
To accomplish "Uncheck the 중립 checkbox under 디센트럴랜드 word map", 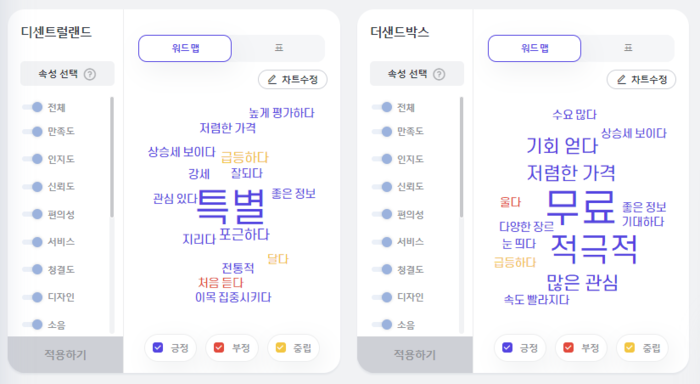I will pyautogui.click(x=281, y=347).
